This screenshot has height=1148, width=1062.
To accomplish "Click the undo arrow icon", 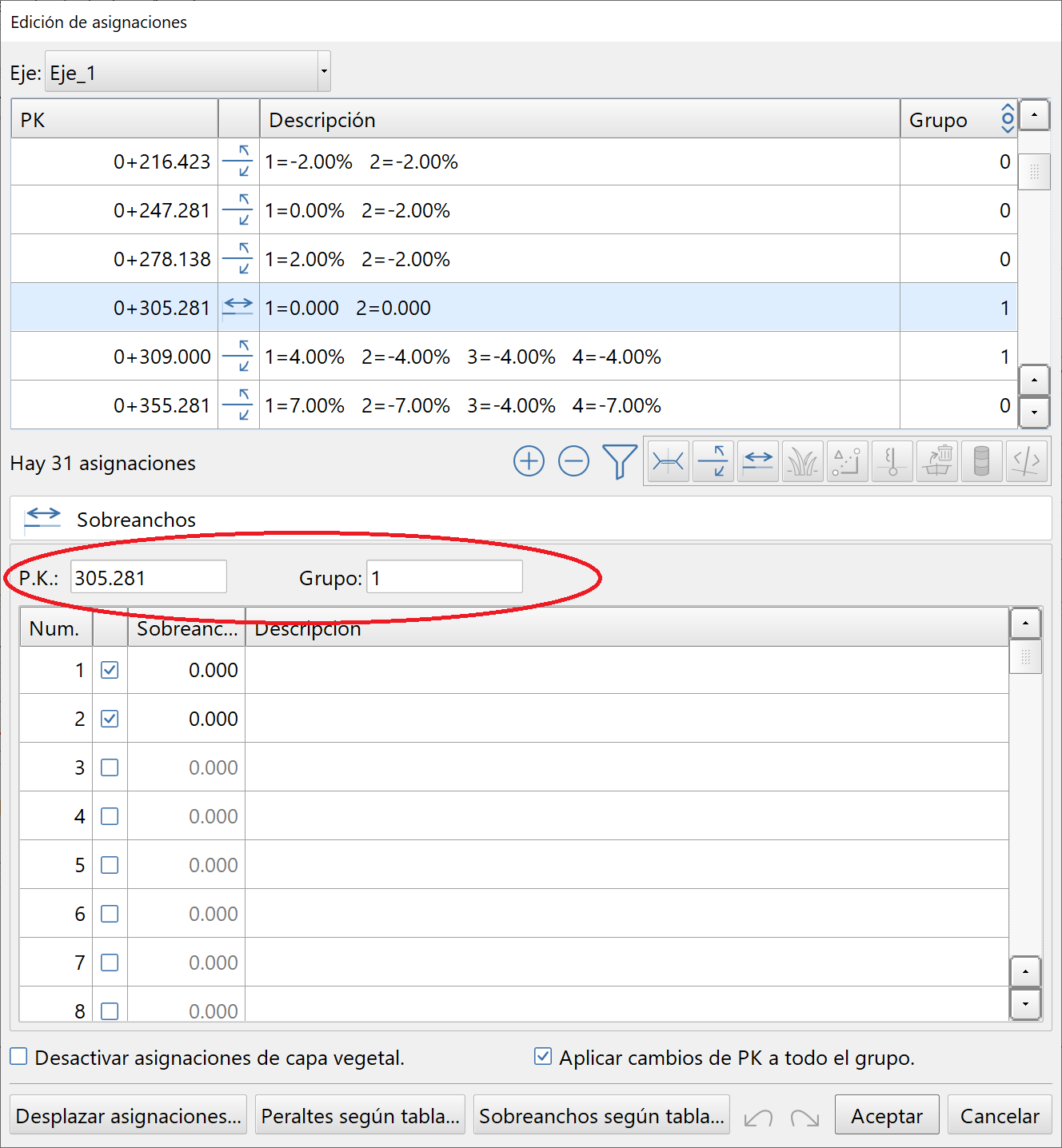I will pos(758,1117).
